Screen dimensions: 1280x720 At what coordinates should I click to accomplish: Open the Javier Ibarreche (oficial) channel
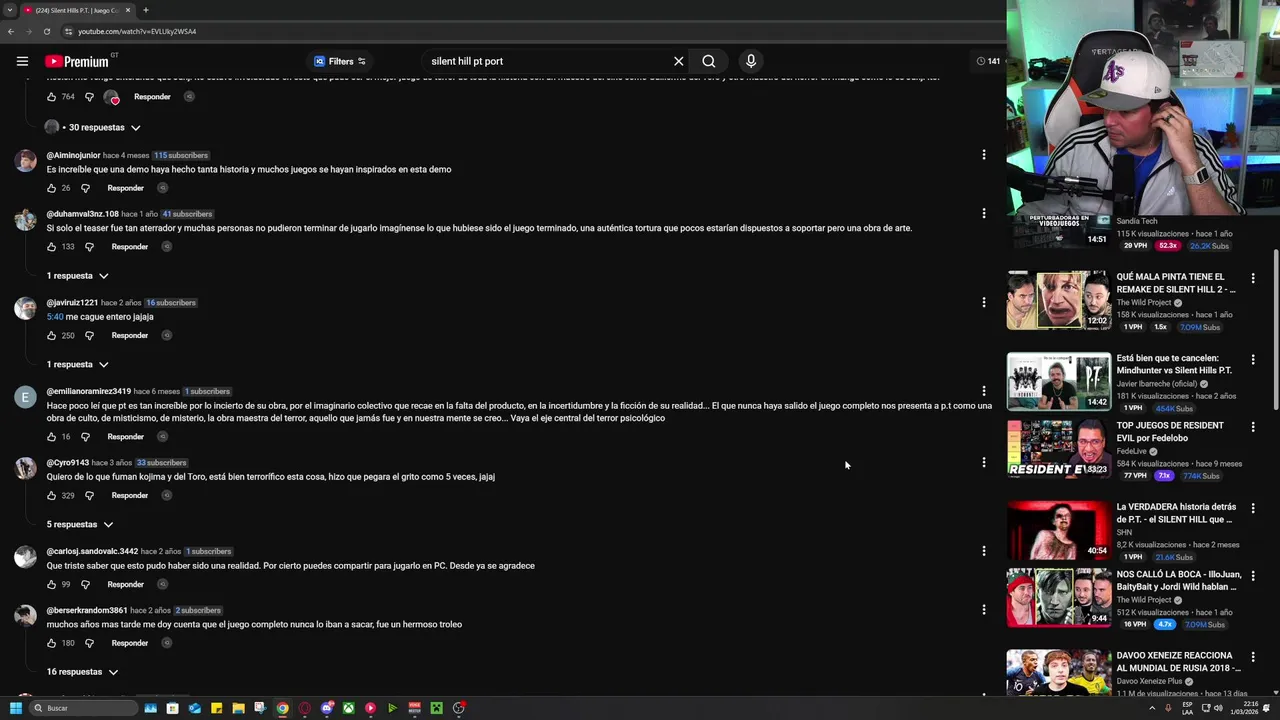click(x=1157, y=384)
